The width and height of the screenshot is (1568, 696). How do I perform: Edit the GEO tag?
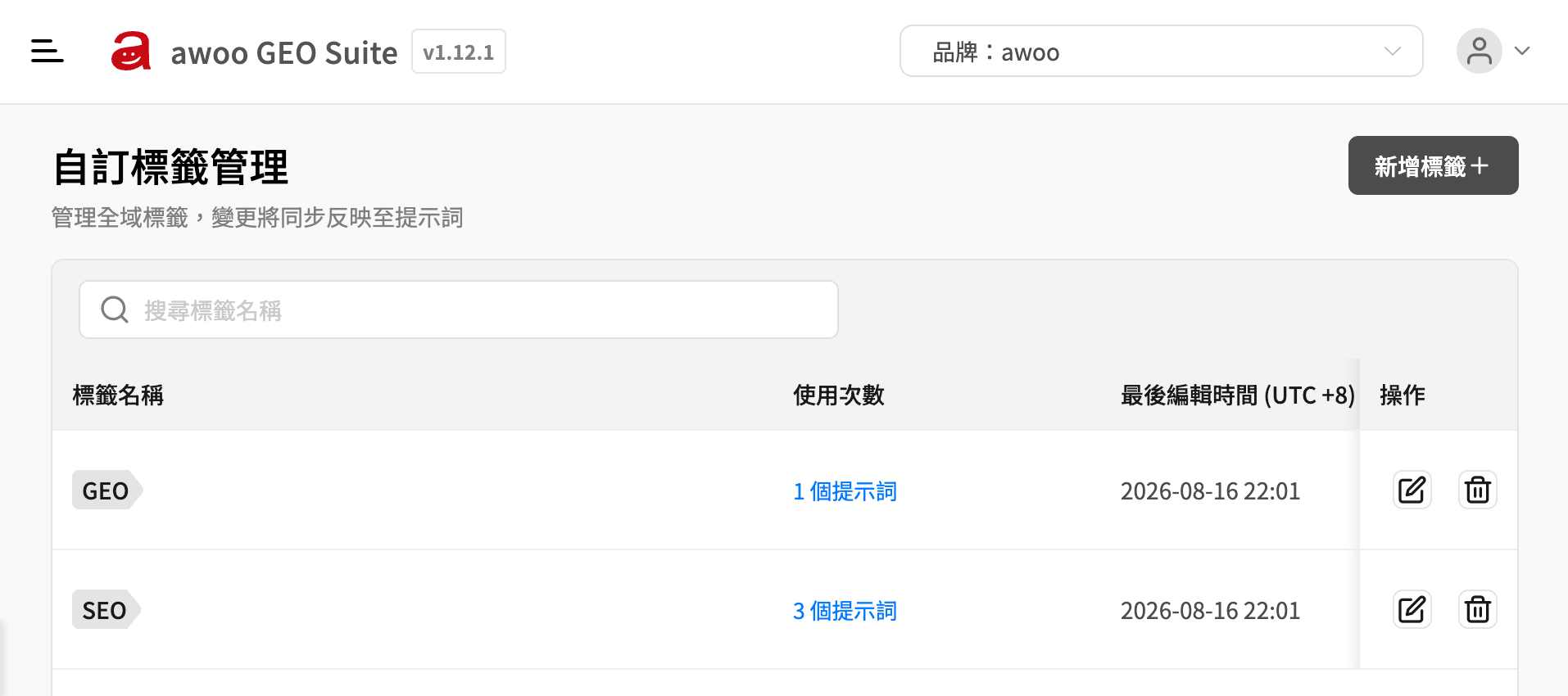(x=1412, y=490)
